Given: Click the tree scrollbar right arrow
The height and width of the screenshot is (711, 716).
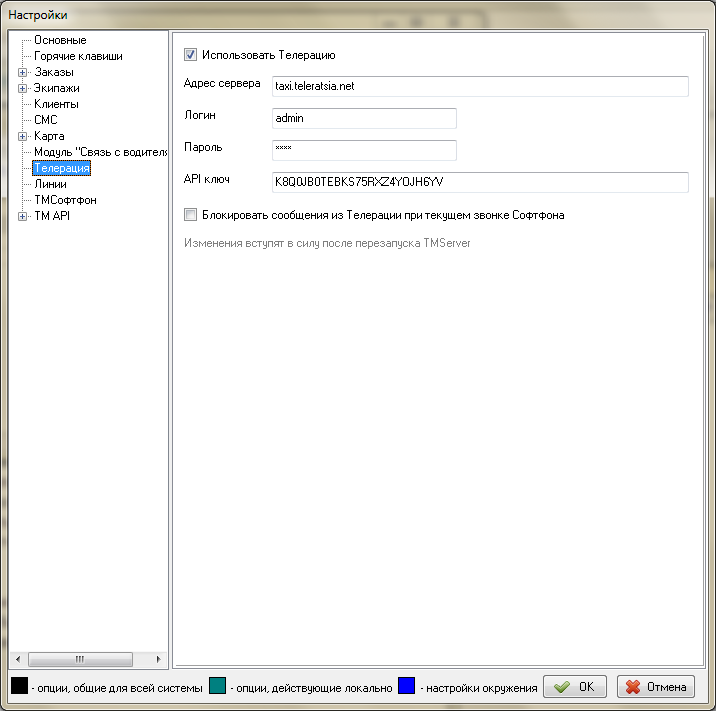Looking at the screenshot, I should [158, 659].
